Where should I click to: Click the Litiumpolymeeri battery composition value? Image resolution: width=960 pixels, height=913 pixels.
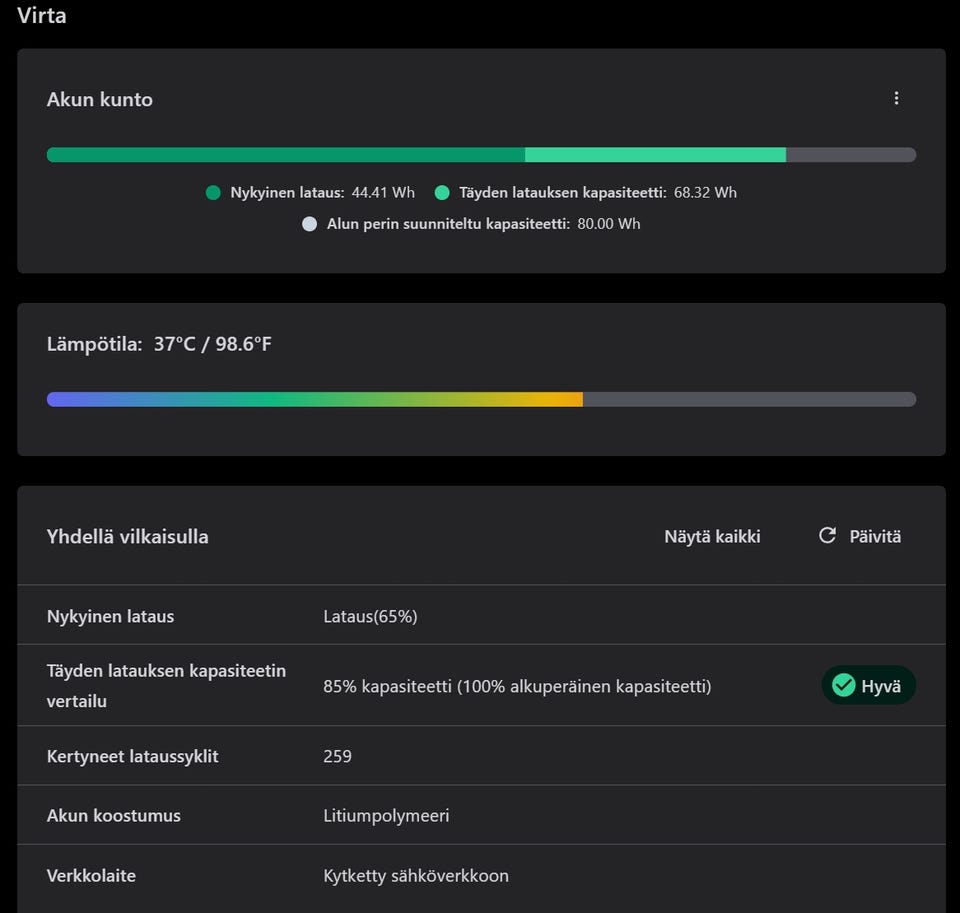(x=386, y=816)
